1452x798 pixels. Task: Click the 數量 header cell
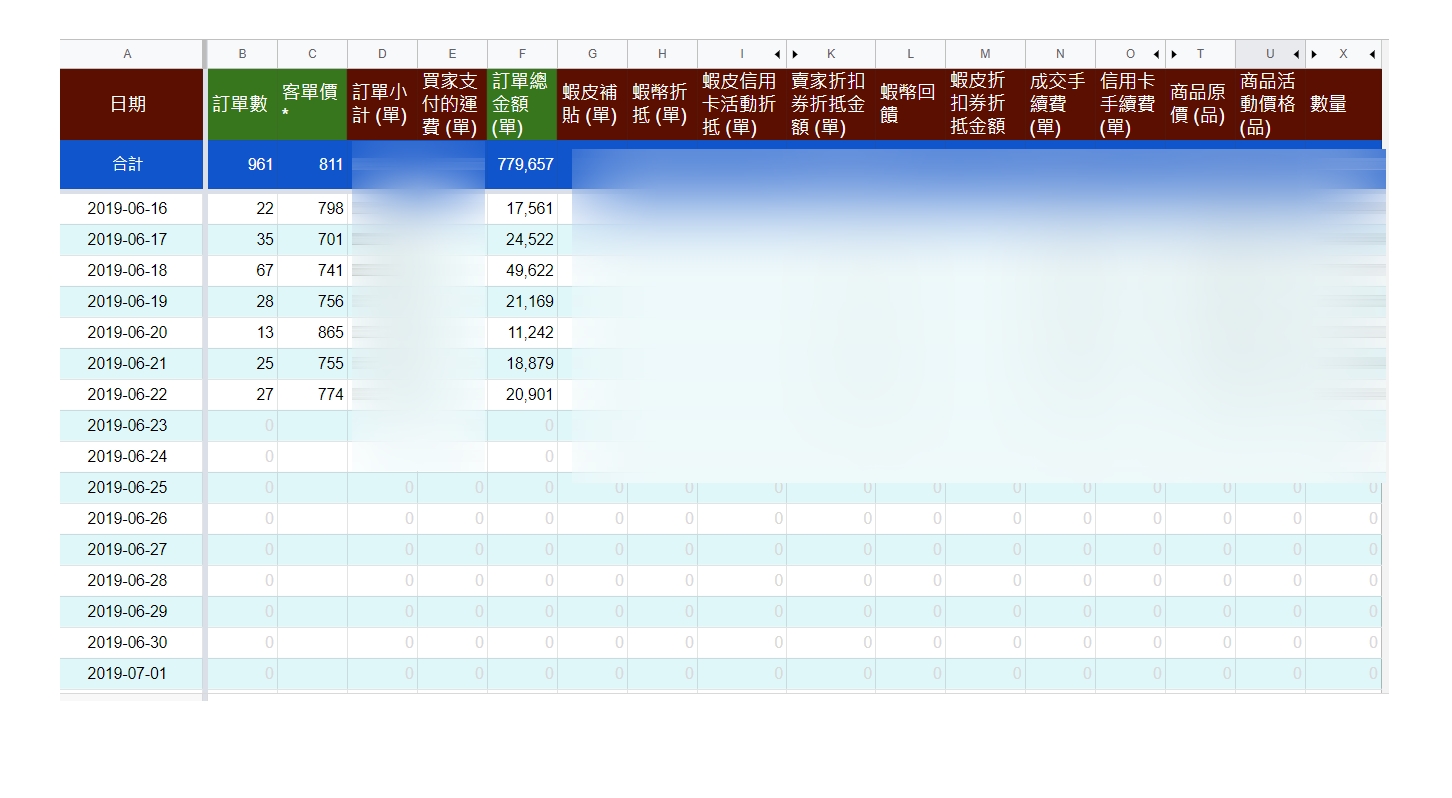point(1342,104)
